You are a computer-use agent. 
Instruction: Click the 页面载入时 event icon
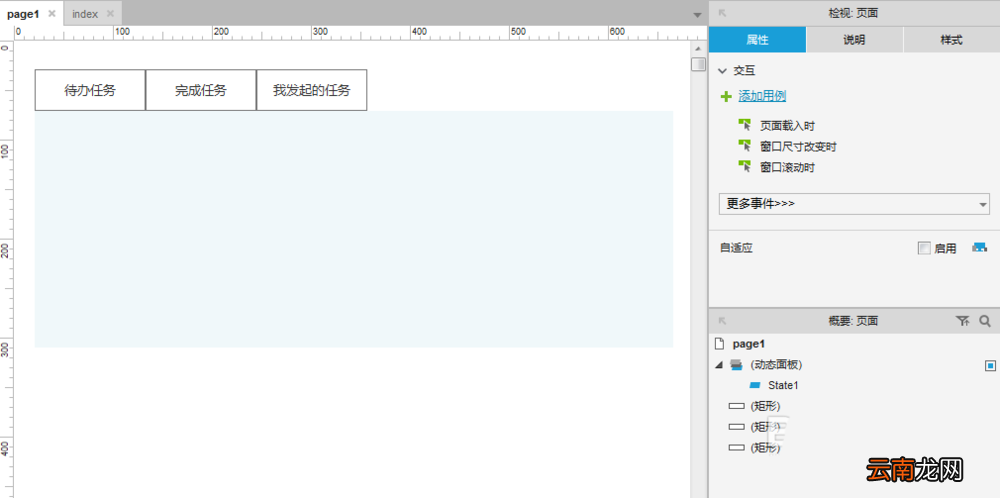click(744, 125)
